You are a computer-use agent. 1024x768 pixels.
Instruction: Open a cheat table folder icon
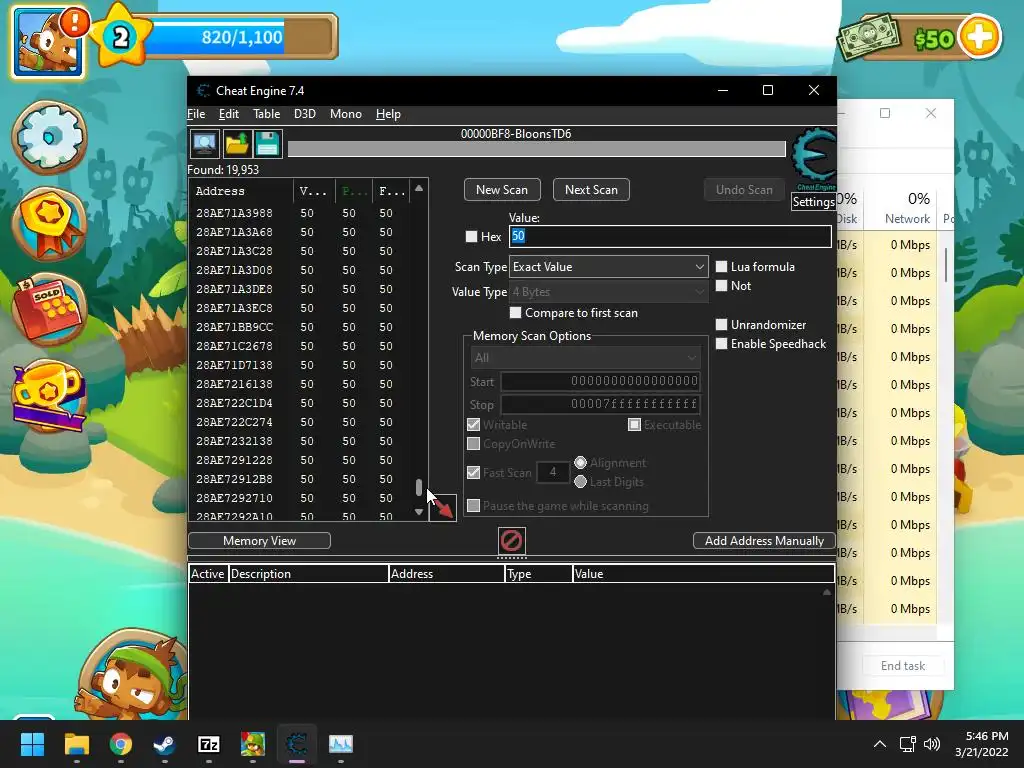pyautogui.click(x=236, y=144)
